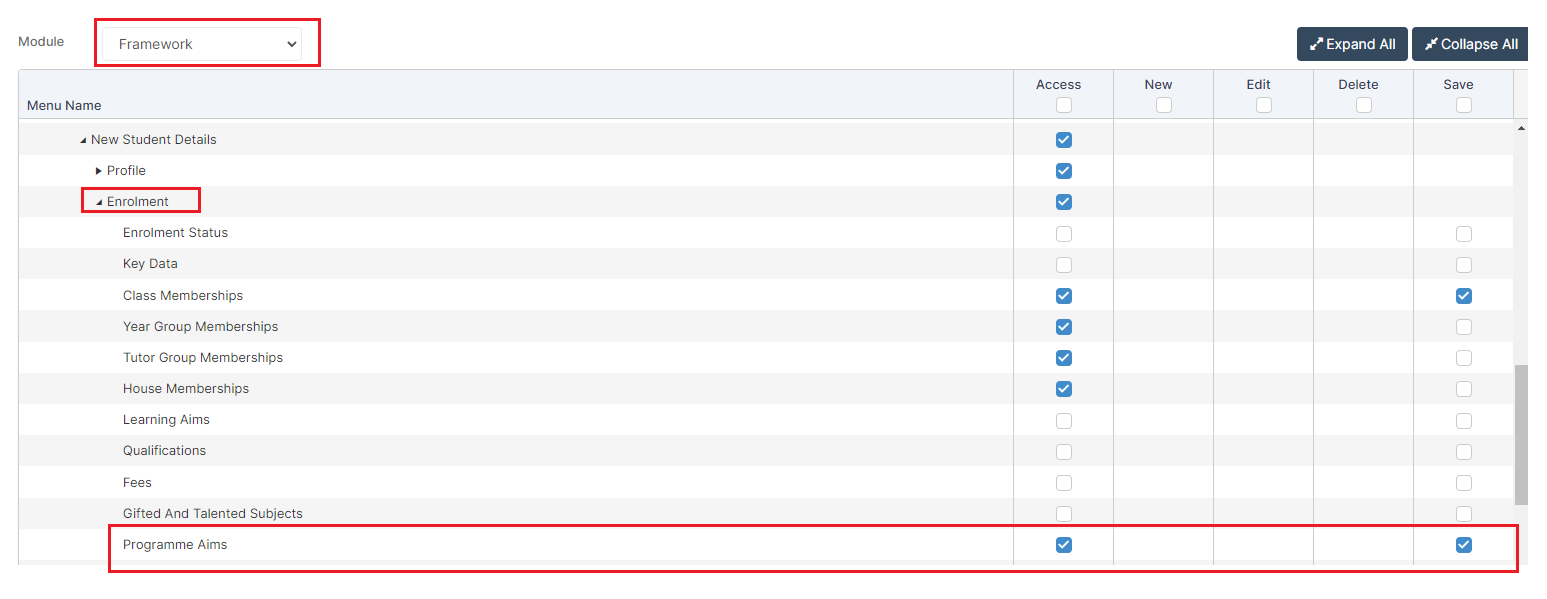This screenshot has height=599, width=1547.
Task: Enable Access for Enrolment Status
Action: point(1064,234)
